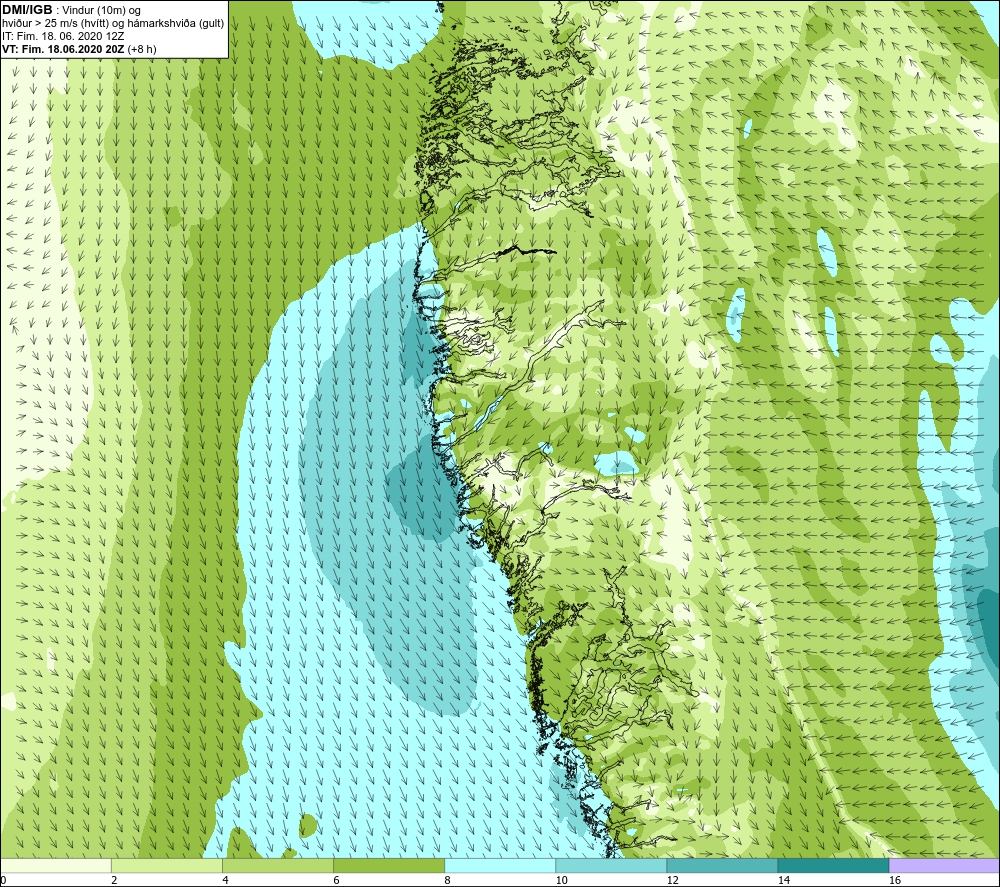Click the medium green 4–6 m/s legend segment

278,865
